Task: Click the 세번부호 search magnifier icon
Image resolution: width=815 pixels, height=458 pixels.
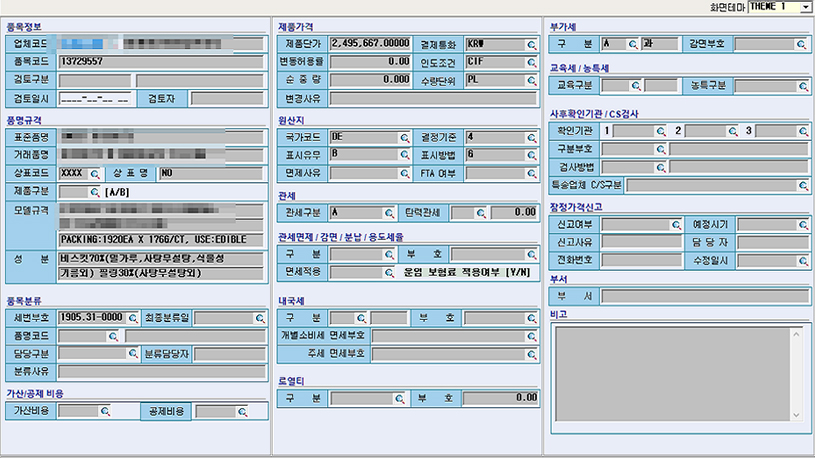Action: (131, 318)
